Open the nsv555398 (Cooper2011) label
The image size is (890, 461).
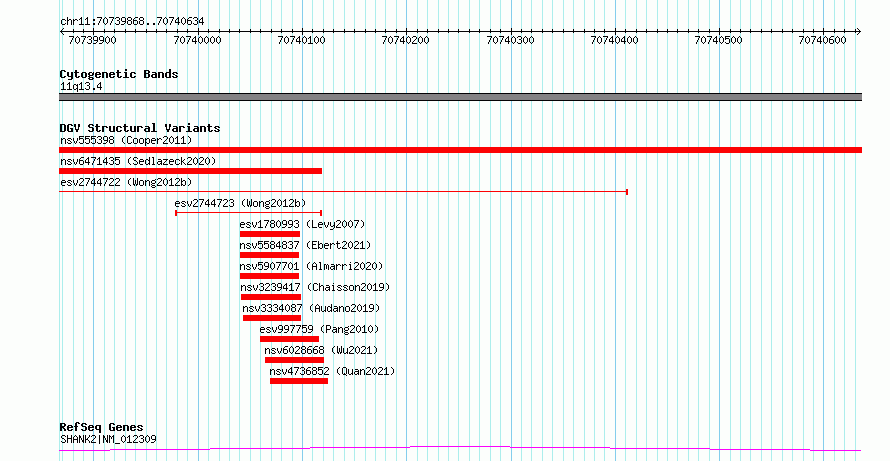pos(126,140)
